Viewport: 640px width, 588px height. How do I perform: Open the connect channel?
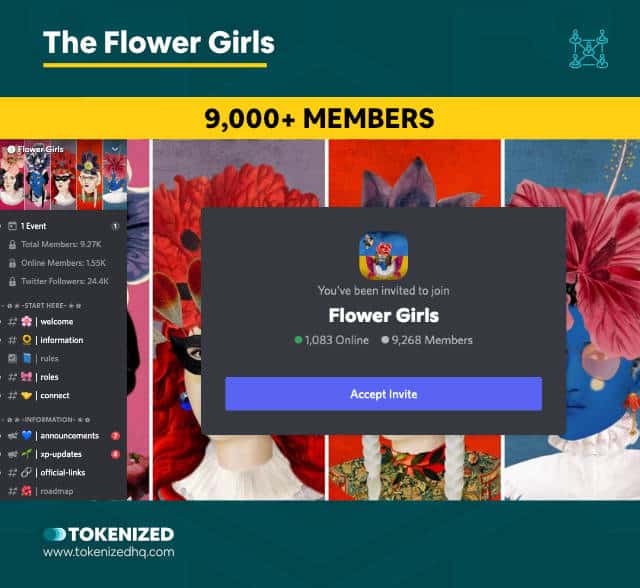point(62,395)
